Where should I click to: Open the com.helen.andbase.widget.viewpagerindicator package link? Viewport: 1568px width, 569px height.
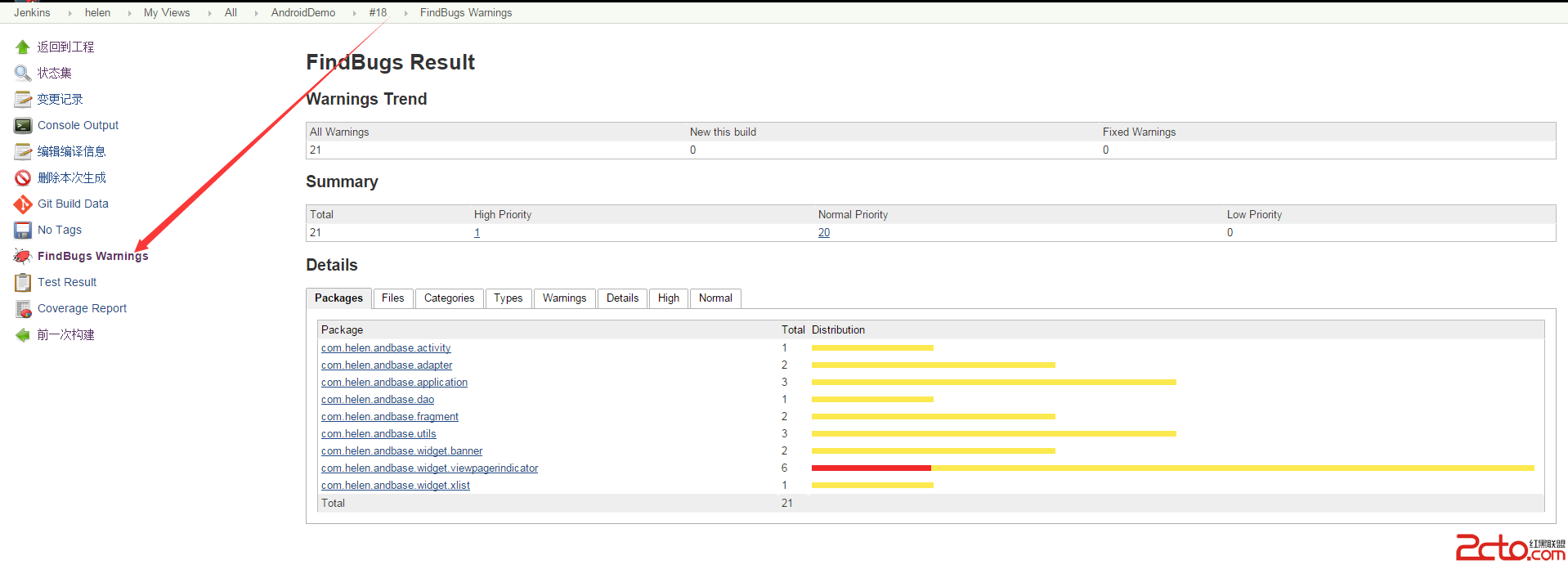(429, 468)
